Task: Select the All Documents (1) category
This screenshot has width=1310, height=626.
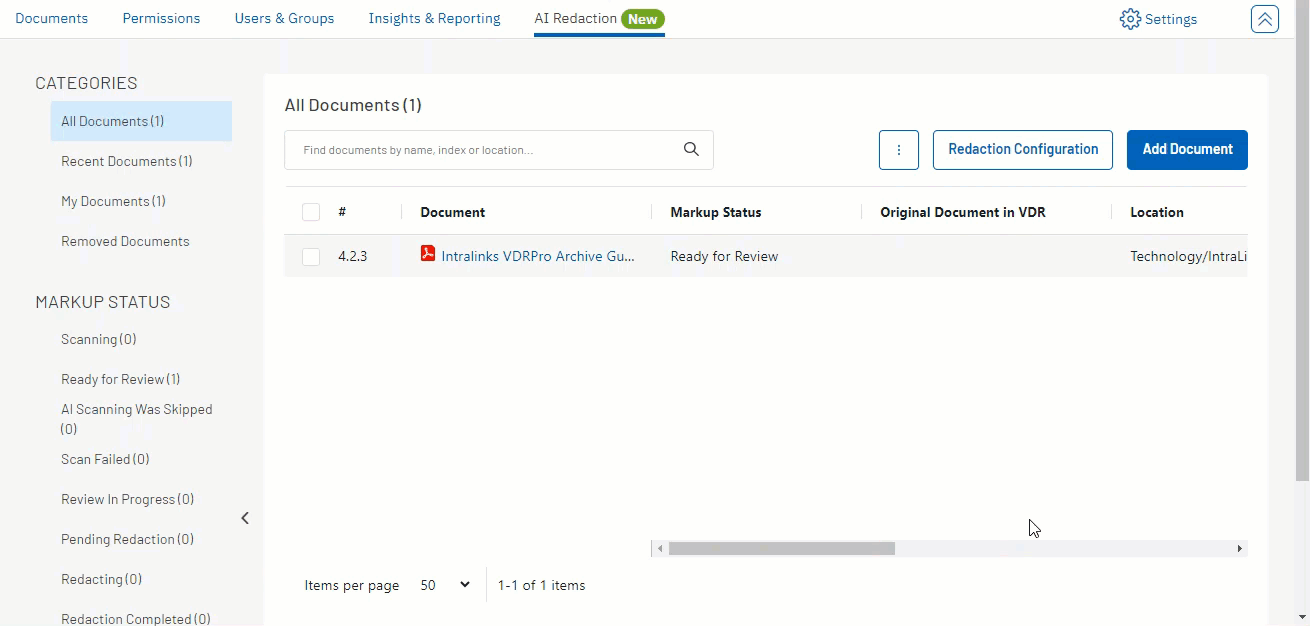Action: click(141, 121)
